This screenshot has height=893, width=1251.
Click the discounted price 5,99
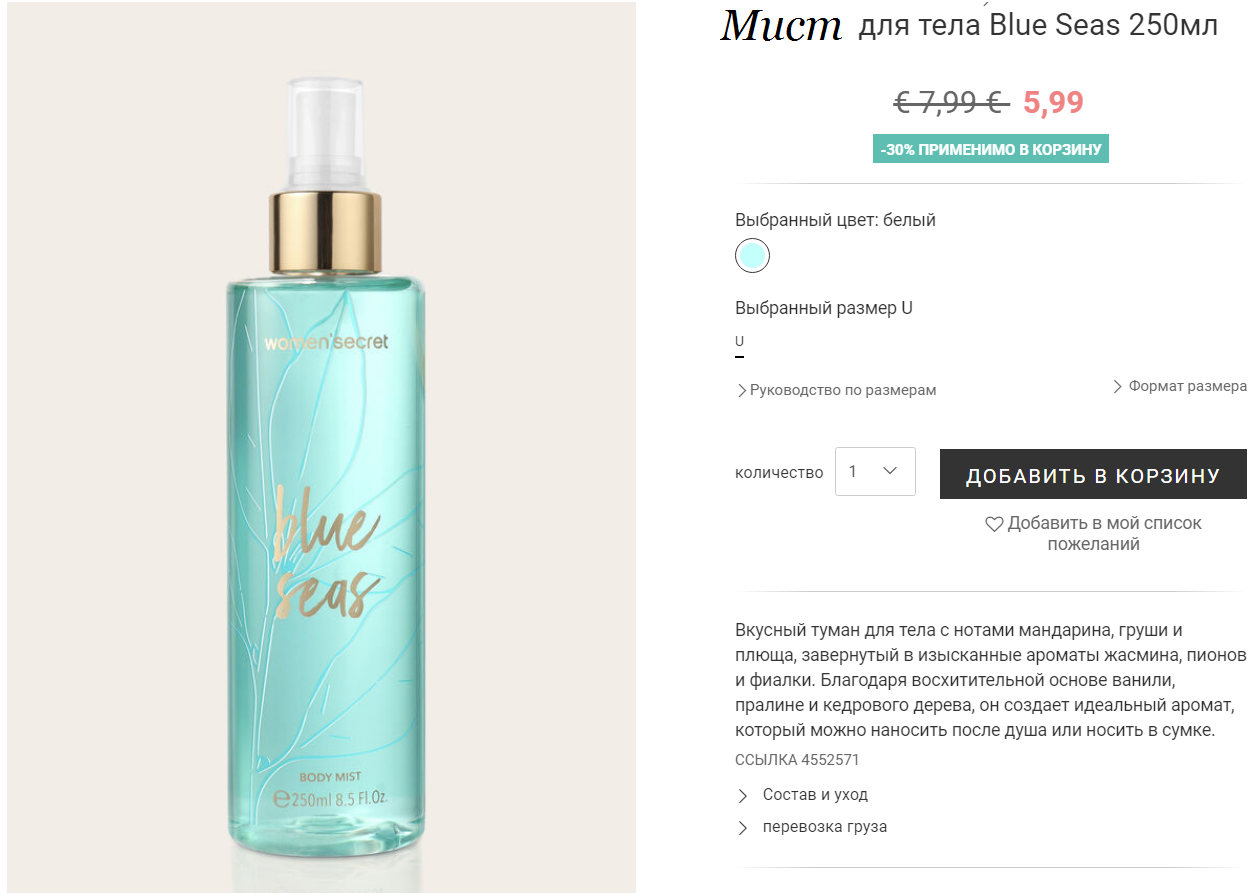coord(1053,102)
